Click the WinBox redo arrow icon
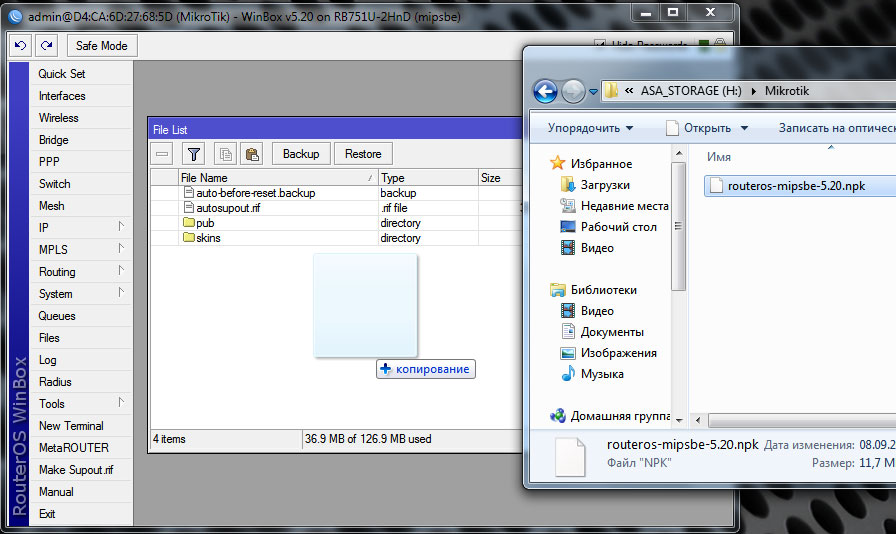The image size is (896, 534). point(46,46)
